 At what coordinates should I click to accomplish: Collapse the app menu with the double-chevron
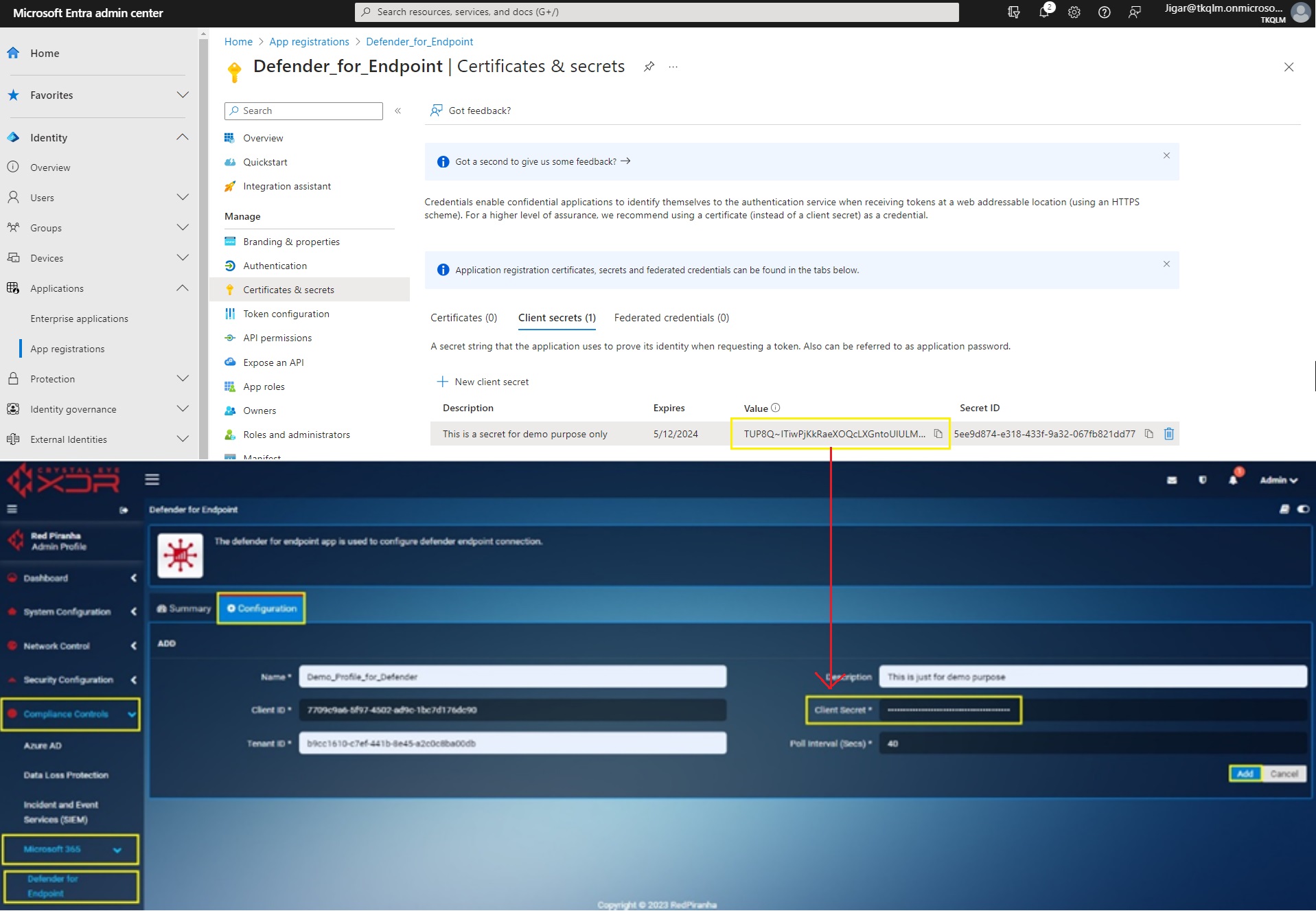coord(397,111)
